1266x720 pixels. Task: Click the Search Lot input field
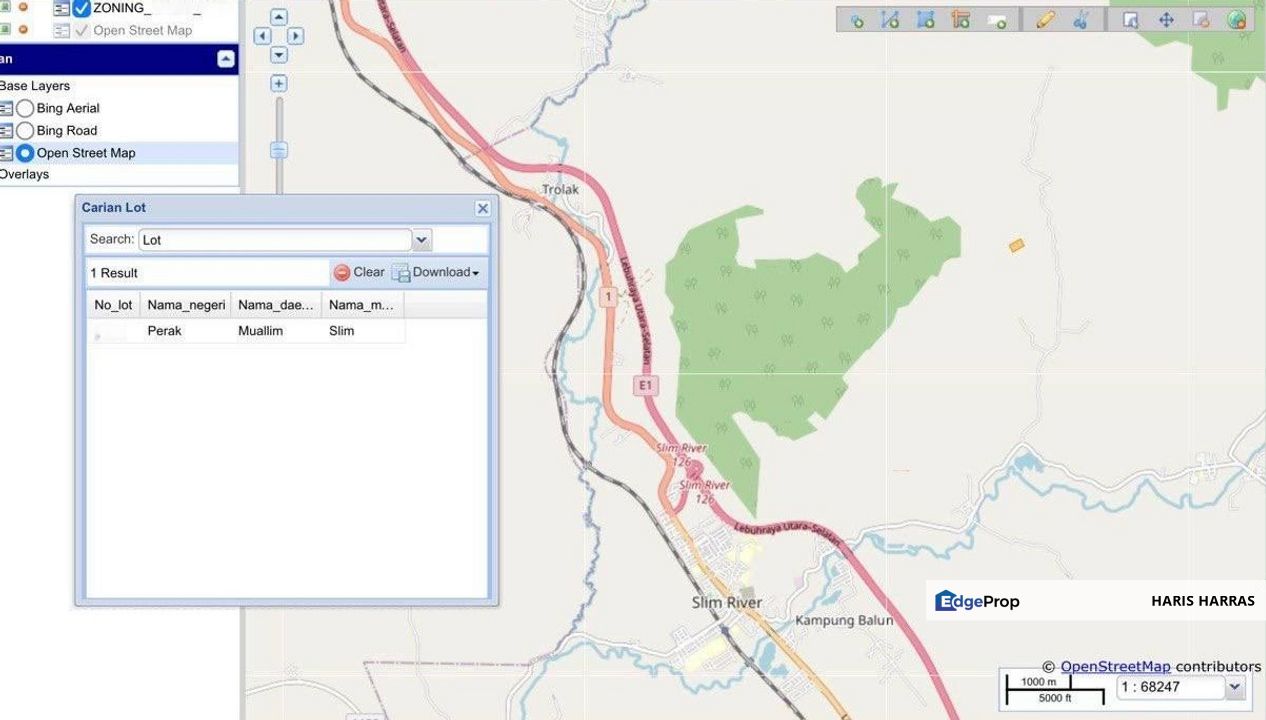click(x=276, y=240)
